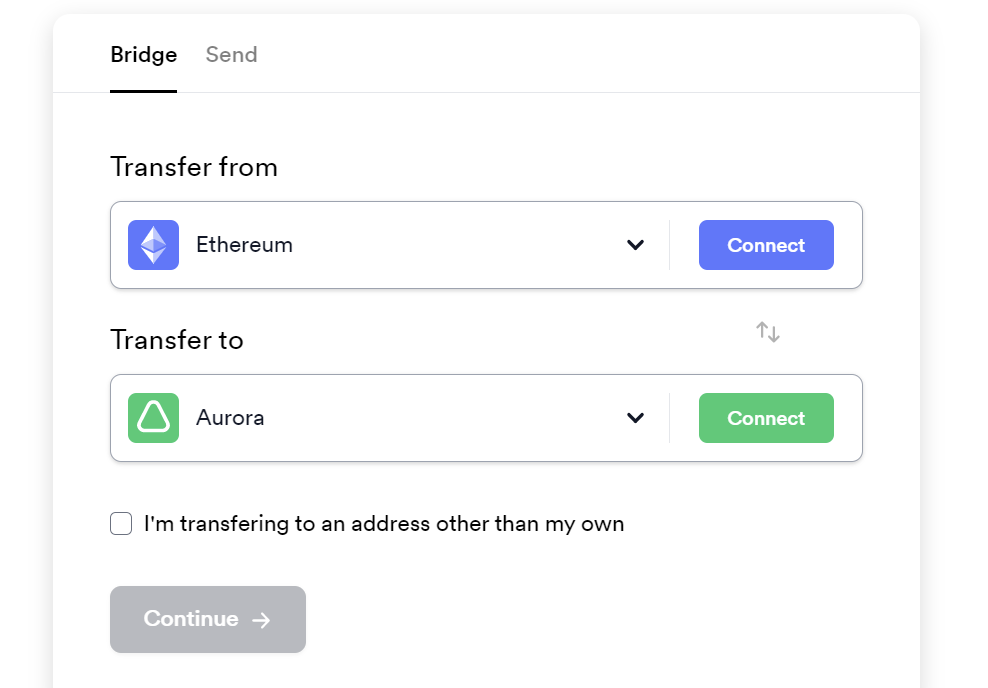Click the green Aurora triangle logo
The width and height of the screenshot is (988, 688).
click(x=153, y=418)
